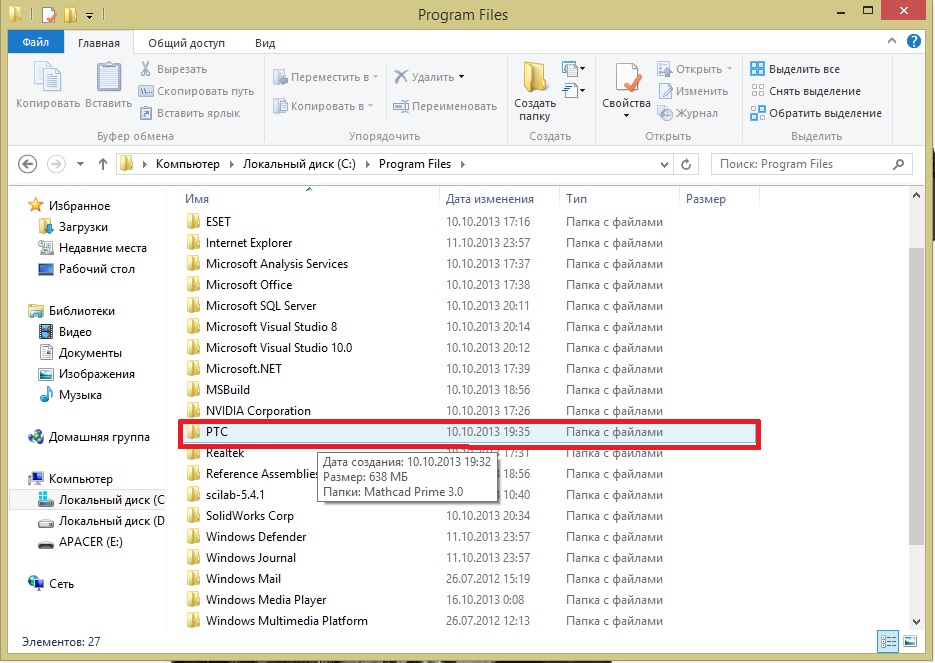Screen dimensions: 935x663
Task: Open the Video (Видео) library
Action: (x=64, y=332)
